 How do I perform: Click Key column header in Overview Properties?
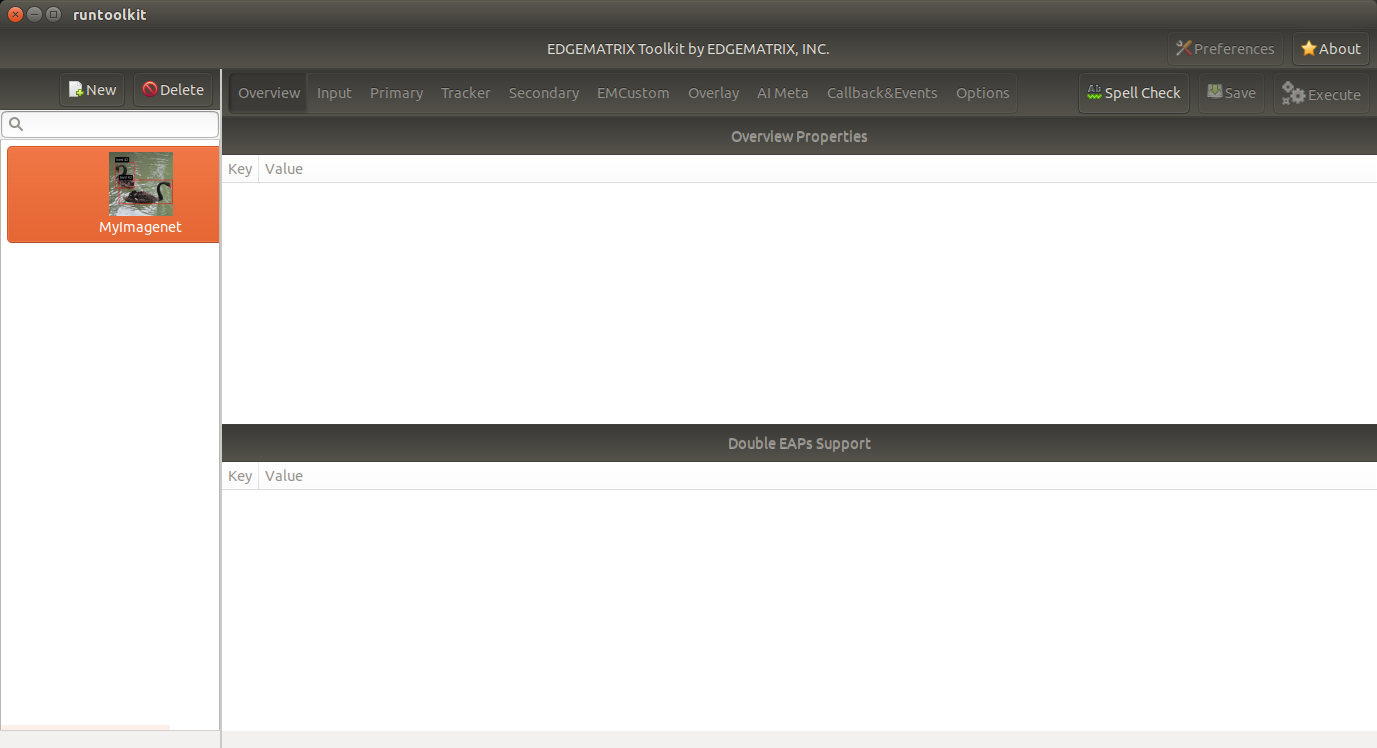240,169
